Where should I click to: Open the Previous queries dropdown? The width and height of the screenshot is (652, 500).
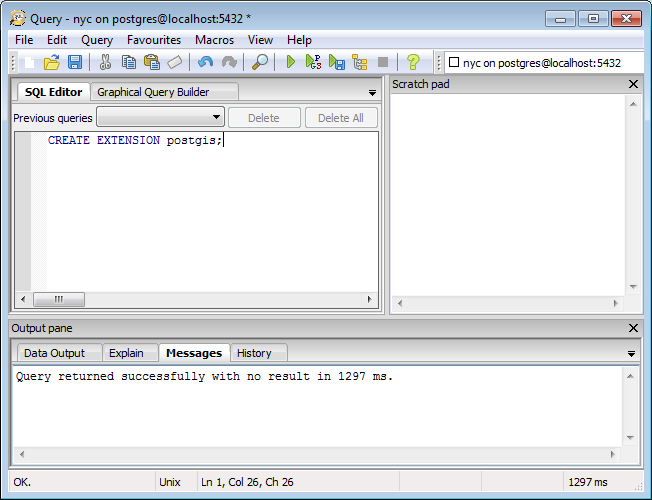(160, 118)
